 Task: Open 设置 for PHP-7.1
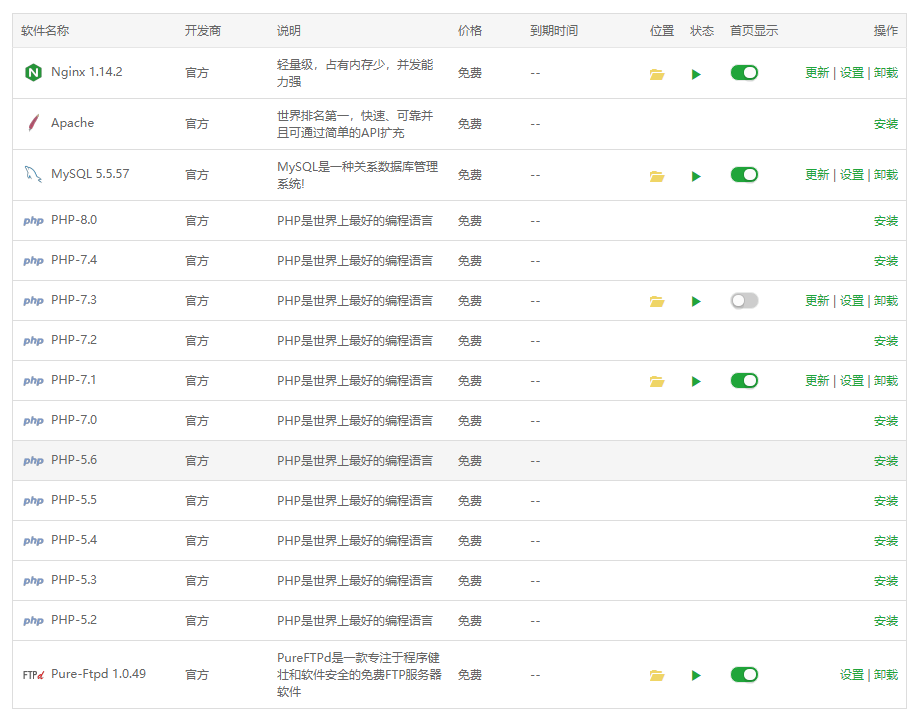click(851, 380)
